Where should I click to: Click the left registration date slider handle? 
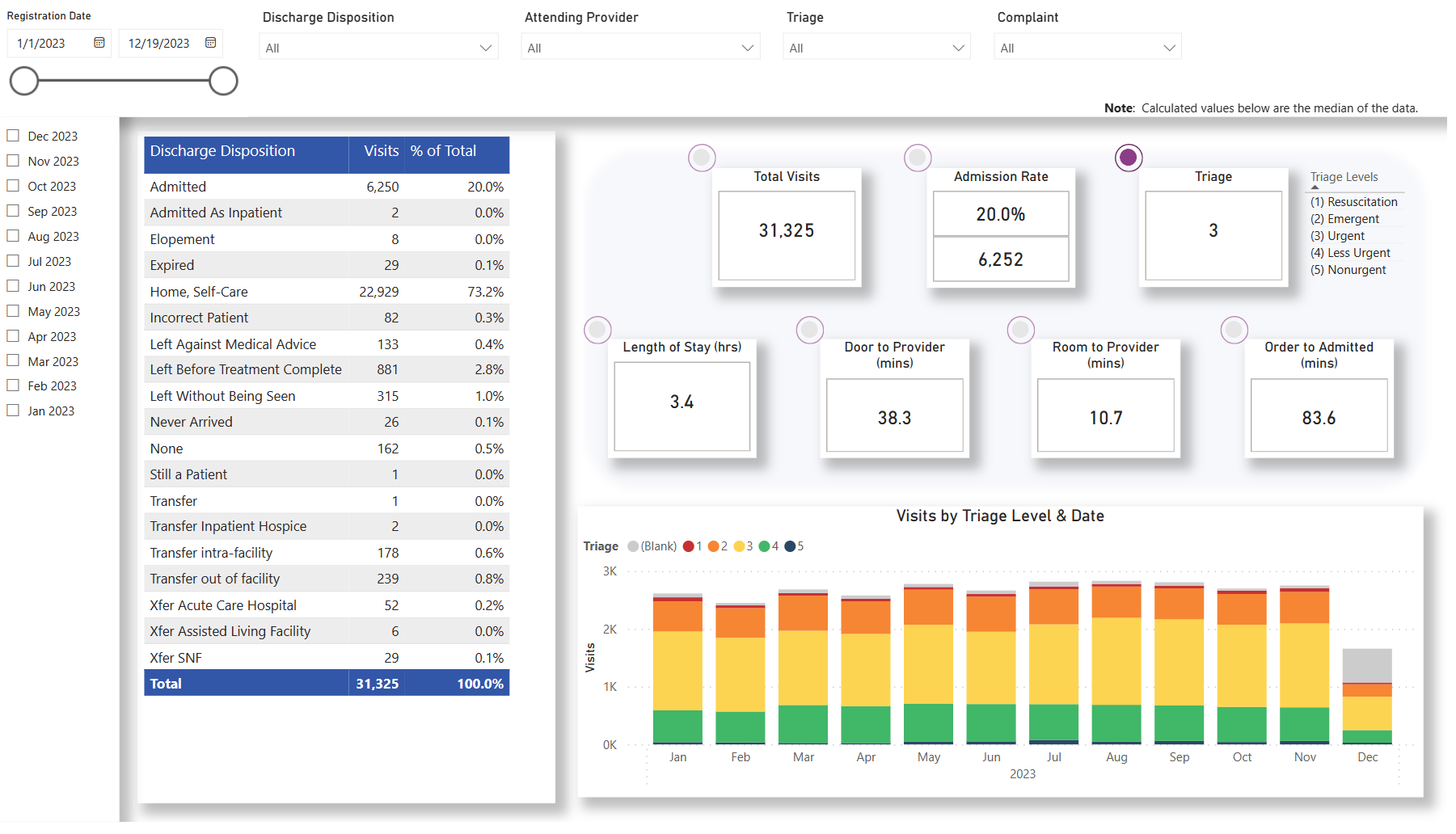point(24,81)
